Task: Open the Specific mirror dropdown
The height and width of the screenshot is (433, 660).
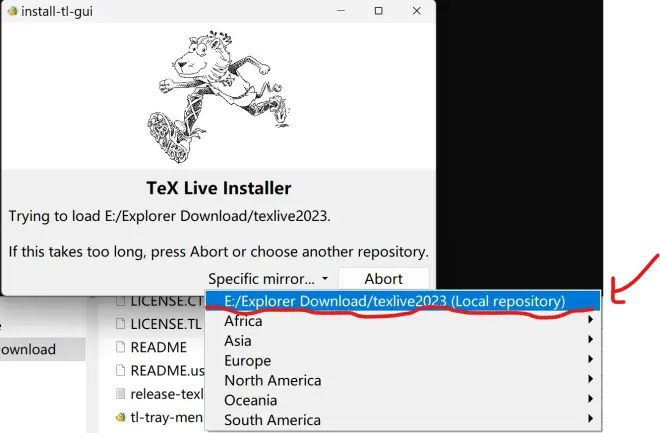Action: pyautogui.click(x=268, y=279)
